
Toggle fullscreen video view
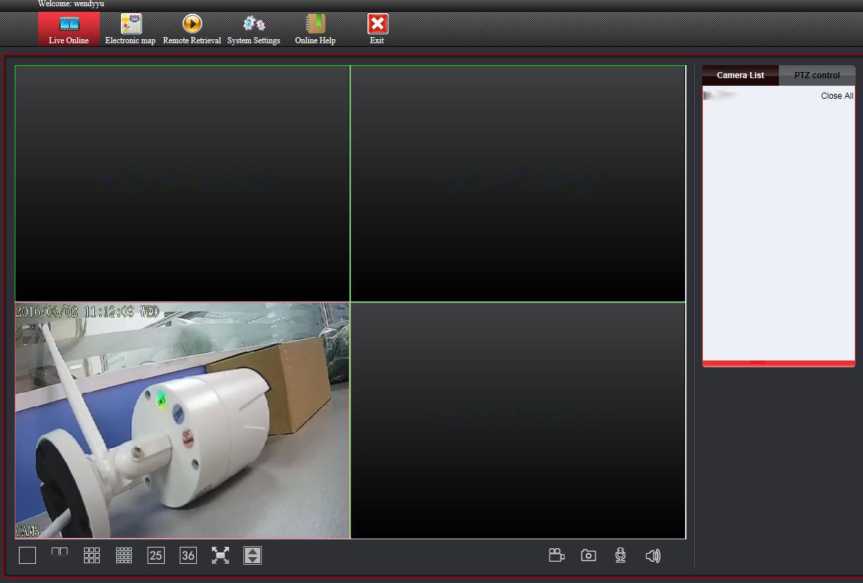click(x=220, y=556)
